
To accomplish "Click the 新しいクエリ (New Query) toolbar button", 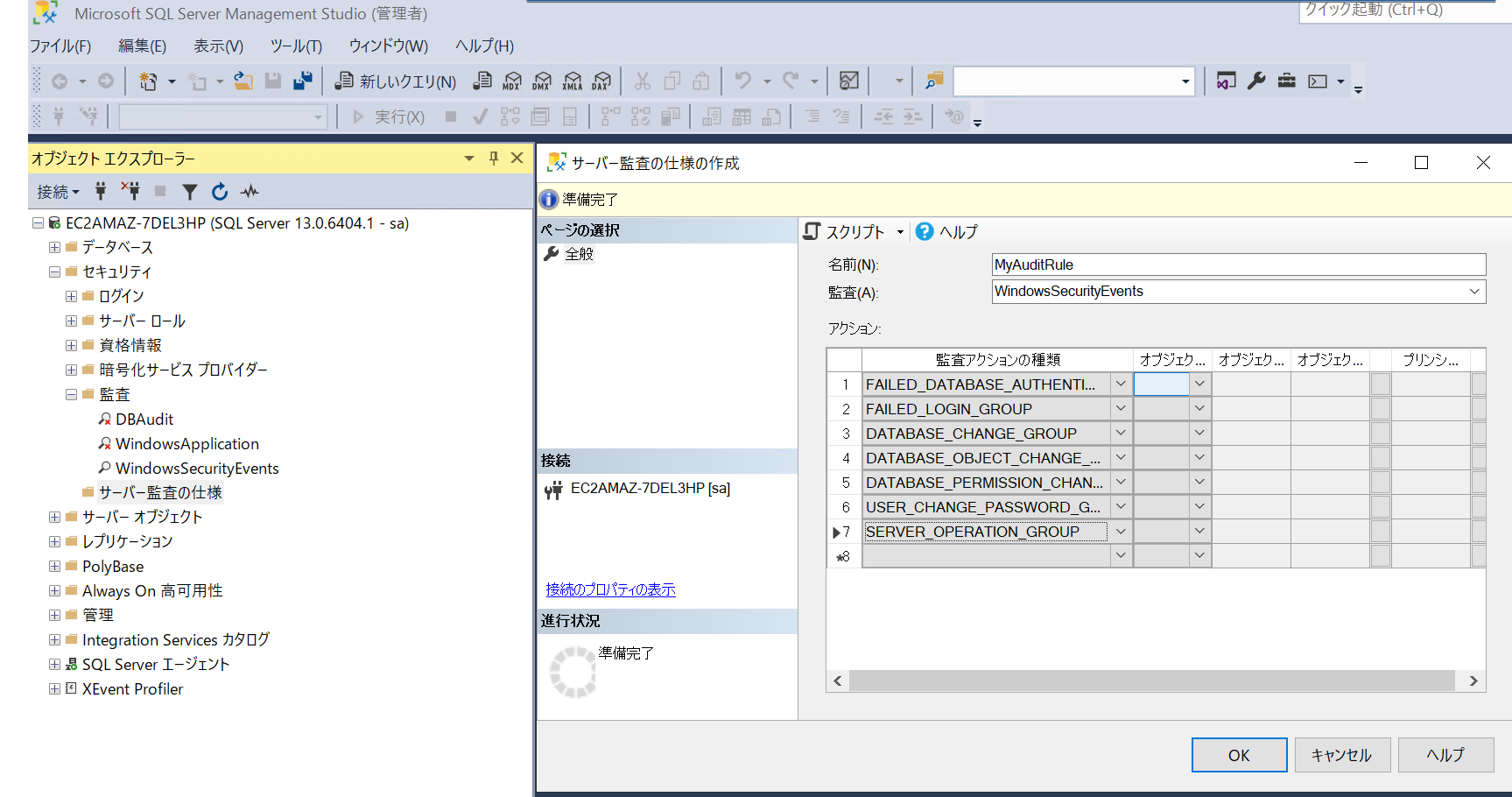I will point(397,81).
